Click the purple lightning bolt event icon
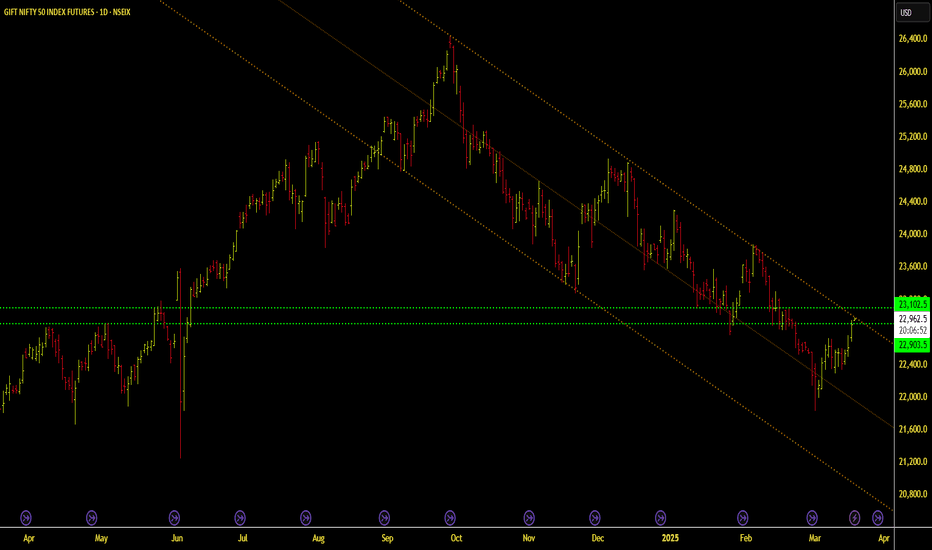The height and width of the screenshot is (550, 932). (x=854, y=518)
